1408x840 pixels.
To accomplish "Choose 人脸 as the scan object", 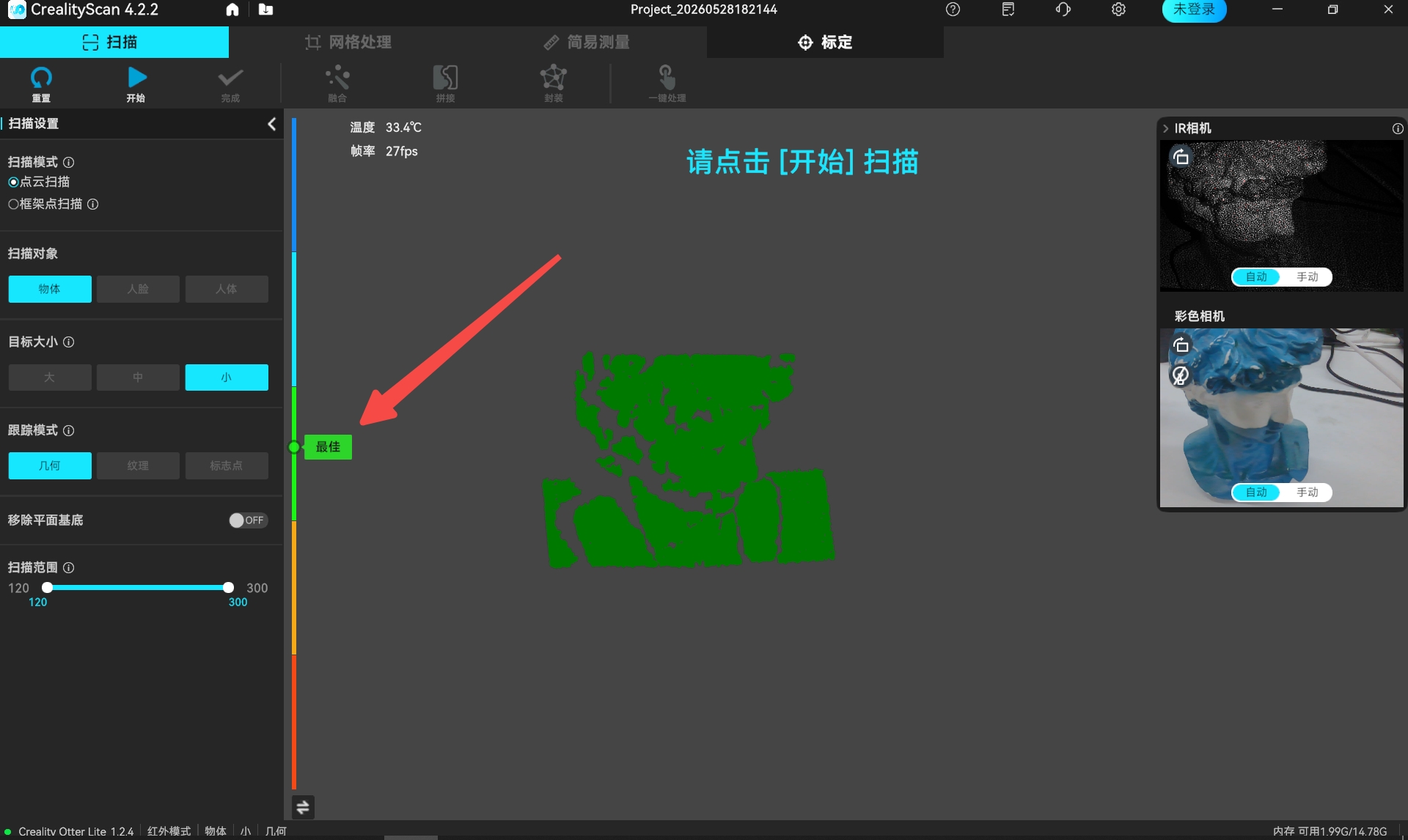I will (x=138, y=289).
